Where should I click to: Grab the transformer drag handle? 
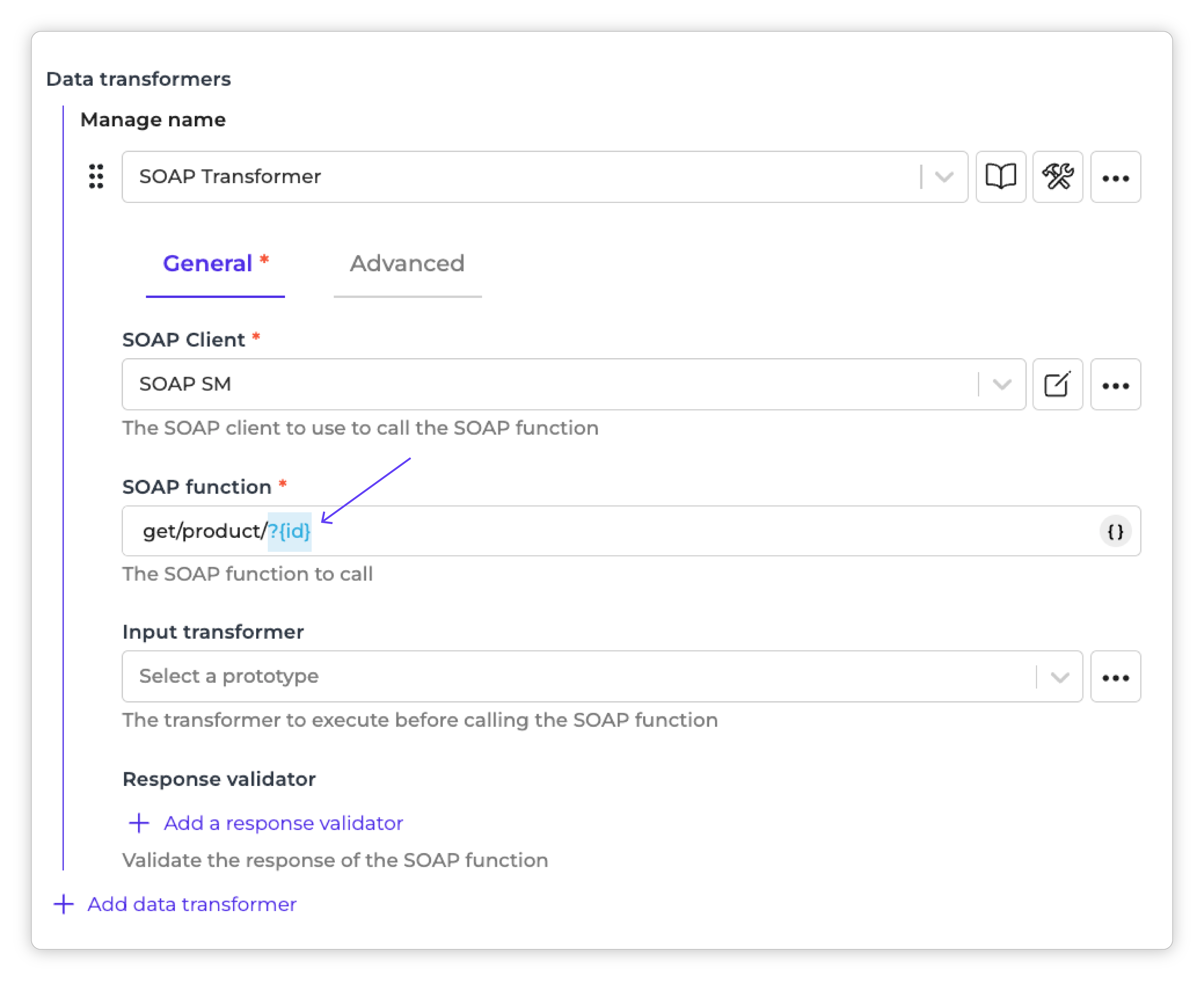pos(97,176)
